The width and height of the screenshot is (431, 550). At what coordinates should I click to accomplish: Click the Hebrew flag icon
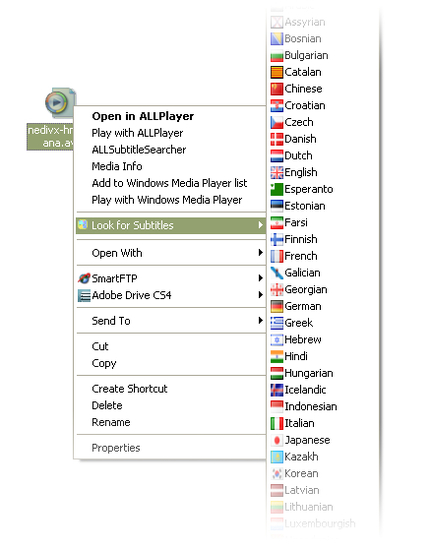277,340
